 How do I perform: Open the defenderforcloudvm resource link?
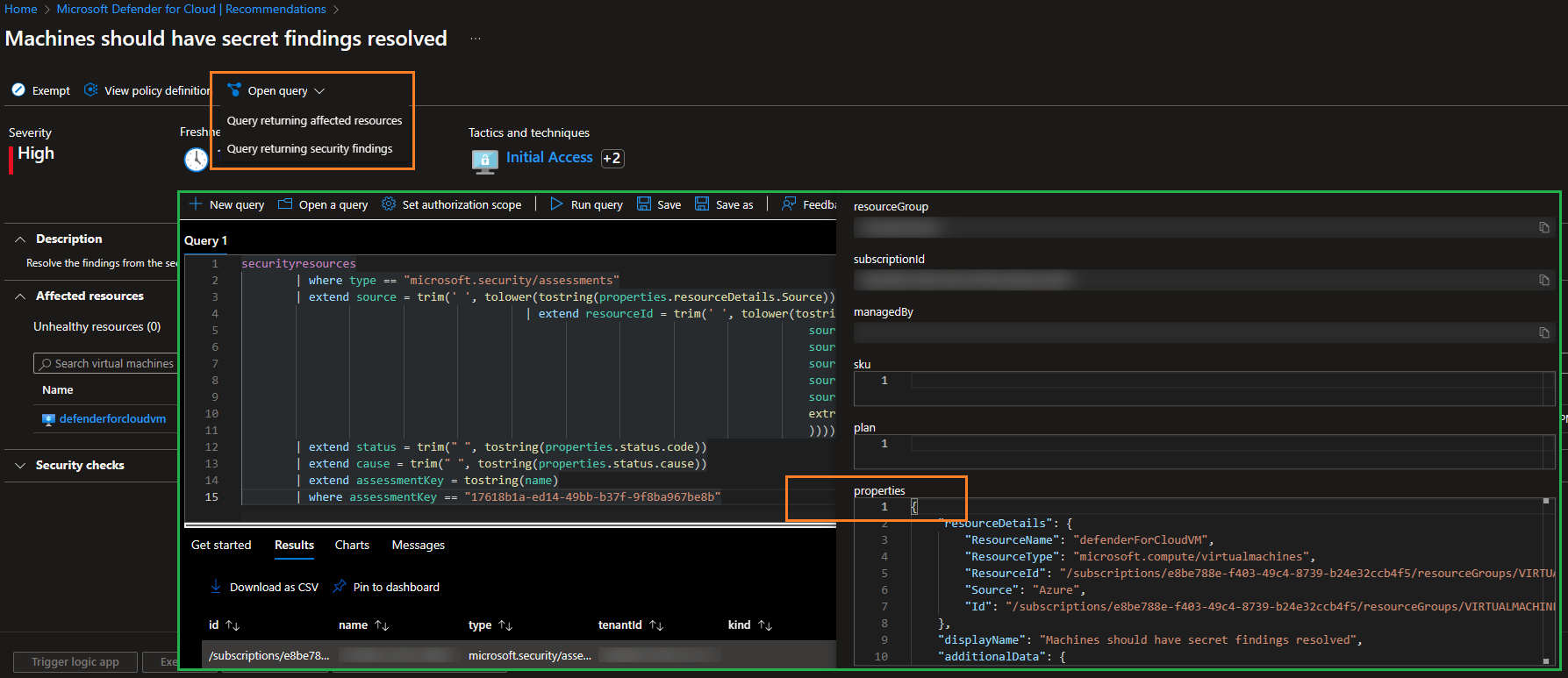point(112,419)
